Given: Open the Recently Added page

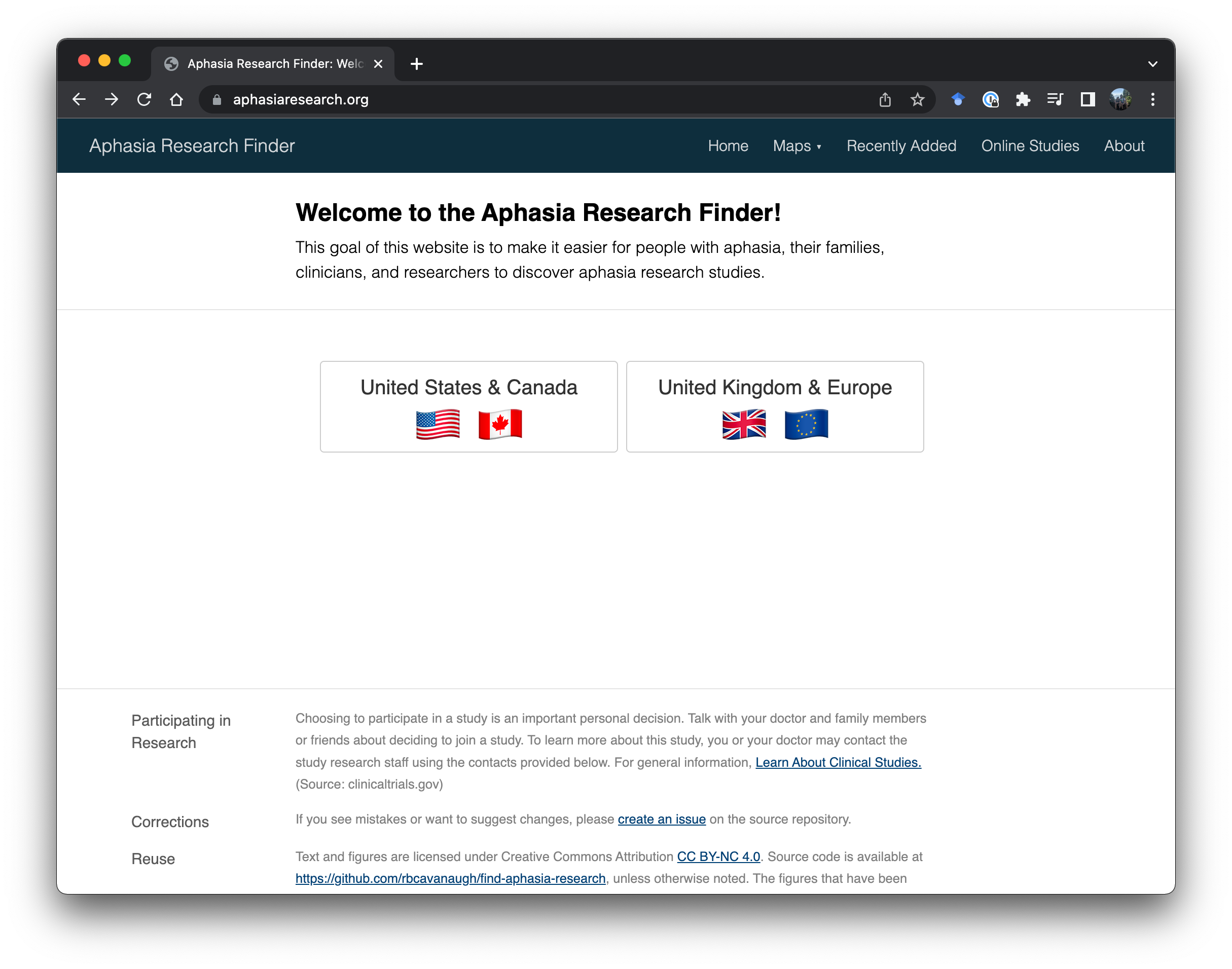Looking at the screenshot, I should tap(901, 146).
